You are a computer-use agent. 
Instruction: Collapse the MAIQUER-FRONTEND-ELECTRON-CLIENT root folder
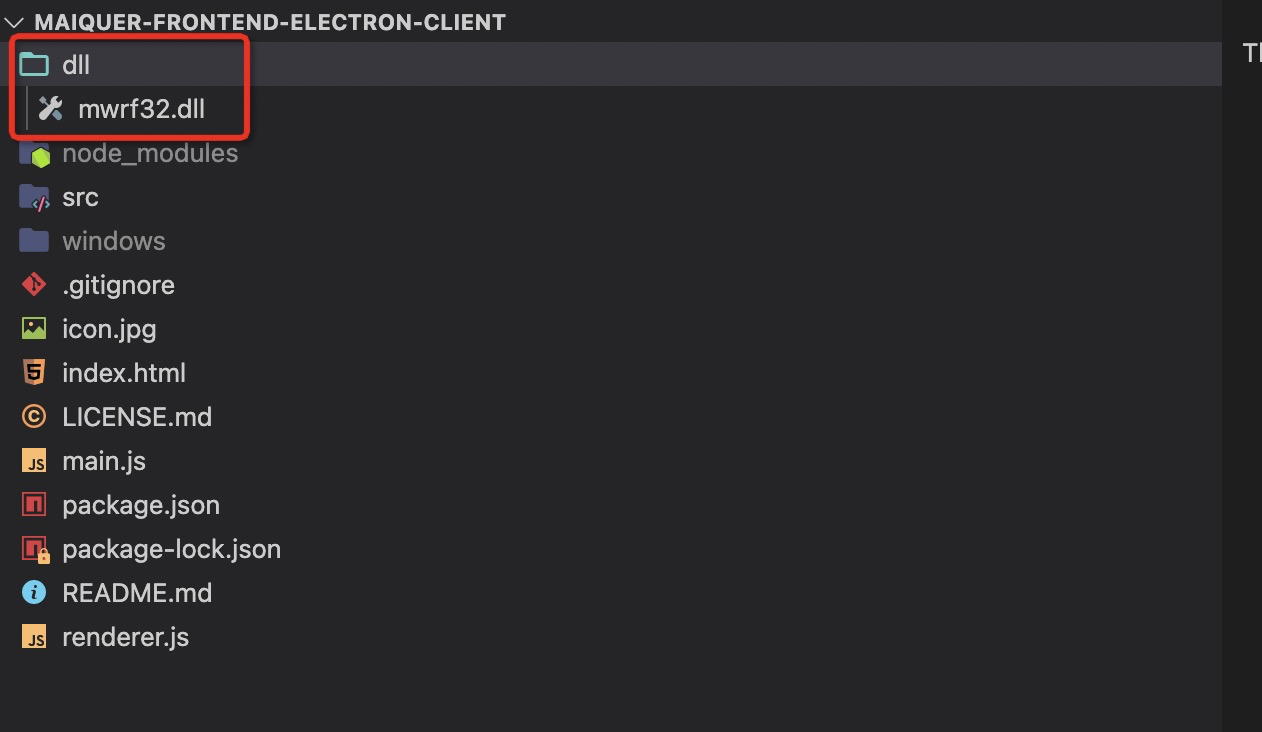pos(14,21)
